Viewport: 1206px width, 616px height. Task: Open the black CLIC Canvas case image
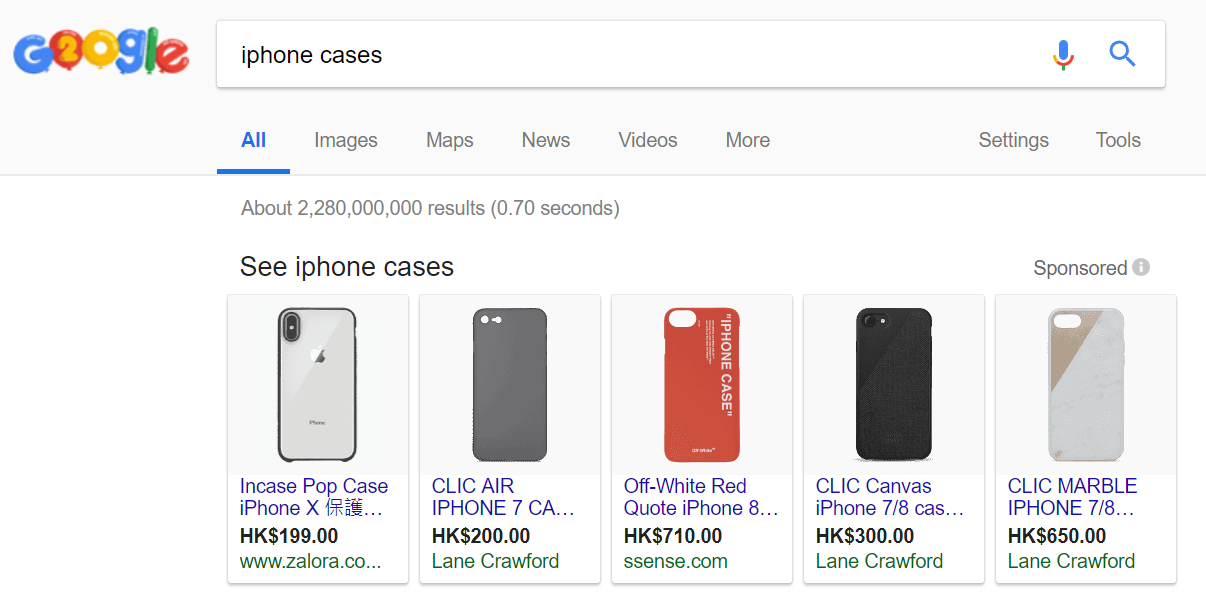coord(893,384)
